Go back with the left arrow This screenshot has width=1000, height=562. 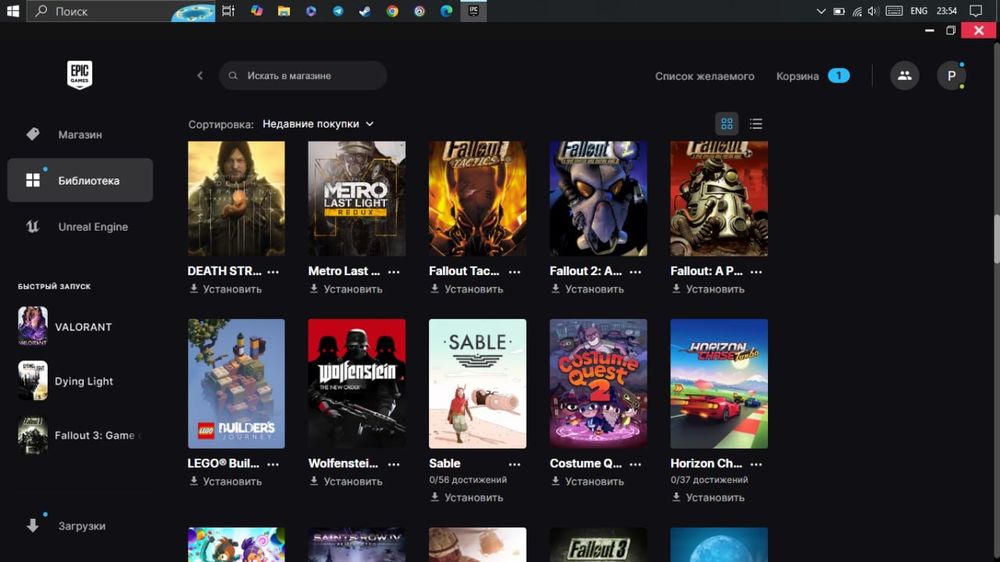200,75
